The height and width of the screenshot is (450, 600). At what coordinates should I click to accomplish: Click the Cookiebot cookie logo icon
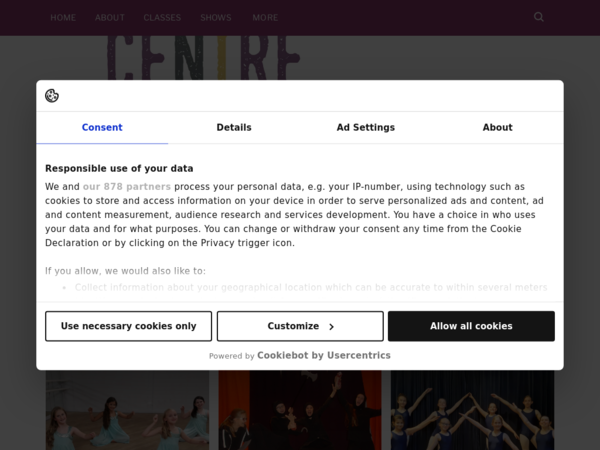[x=52, y=96]
